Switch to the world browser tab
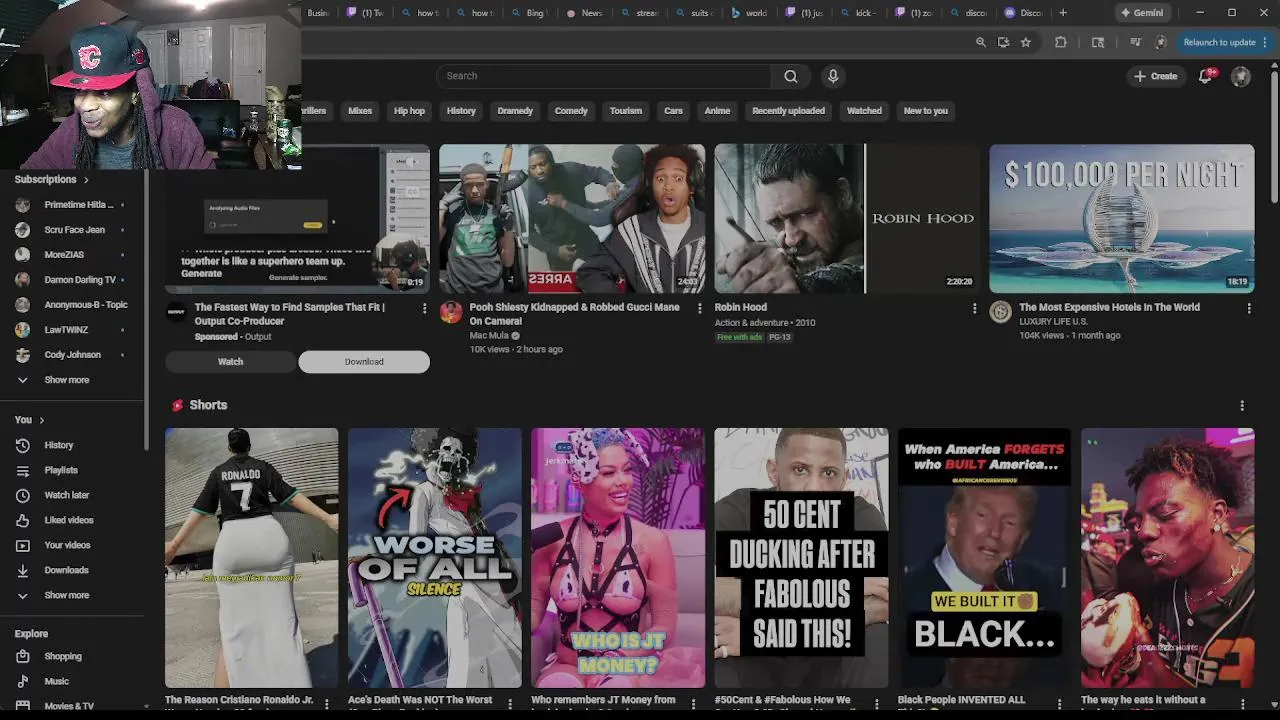 click(x=750, y=13)
